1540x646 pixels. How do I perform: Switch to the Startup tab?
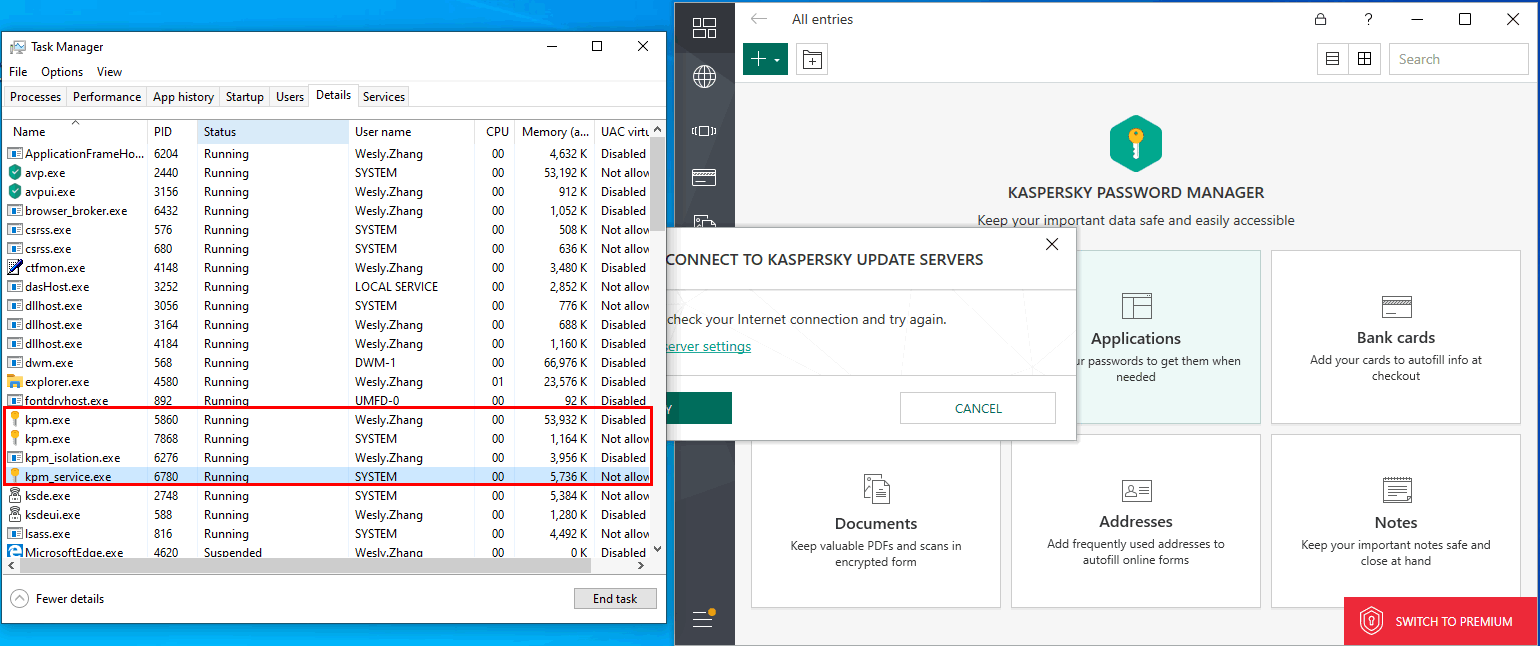[x=245, y=97]
